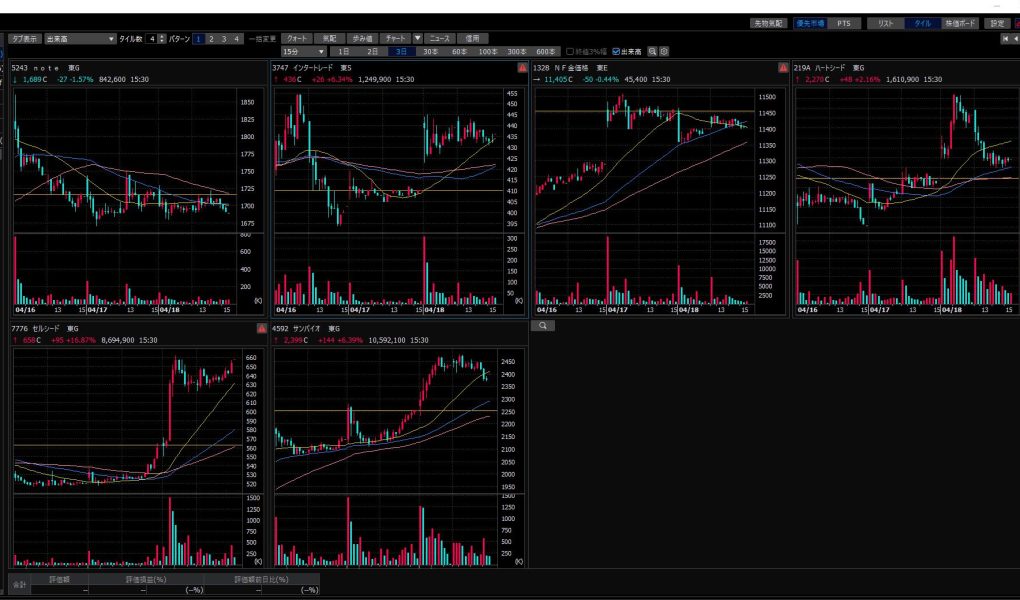Click the 先物気配 button
This screenshot has height=600, width=1020.
(769, 23)
